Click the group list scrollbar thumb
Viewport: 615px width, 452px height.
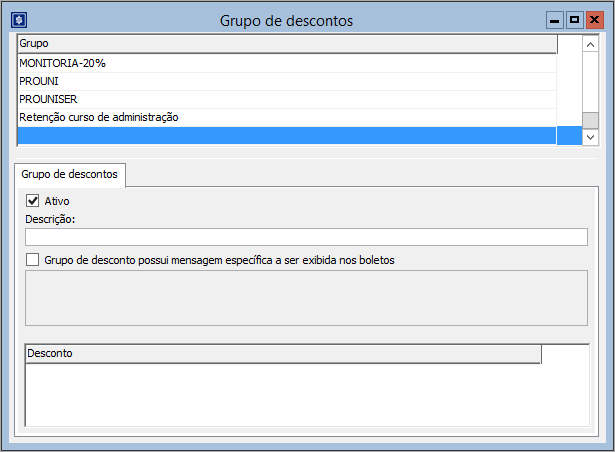590,120
